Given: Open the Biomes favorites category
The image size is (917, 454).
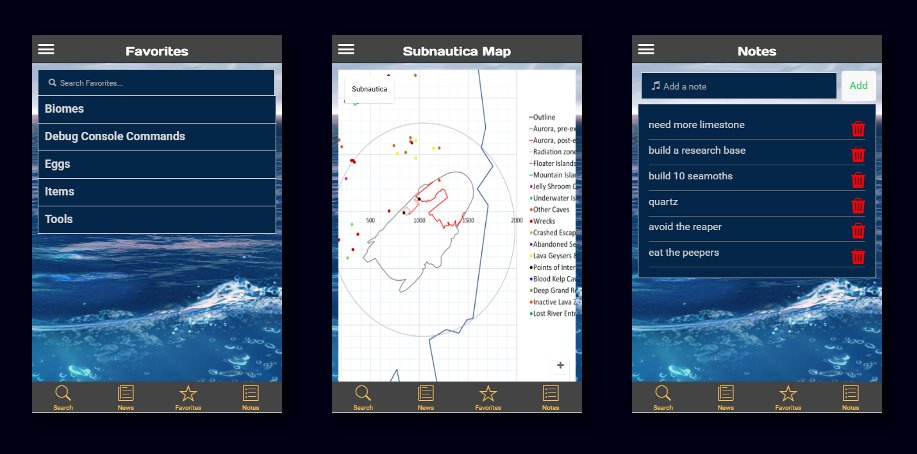Looking at the screenshot, I should (157, 109).
